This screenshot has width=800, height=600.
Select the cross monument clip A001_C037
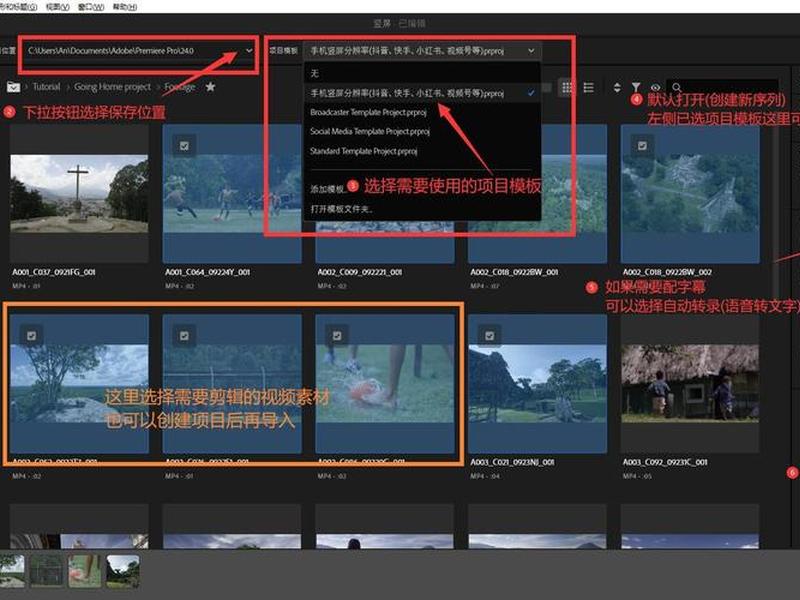click(x=79, y=194)
